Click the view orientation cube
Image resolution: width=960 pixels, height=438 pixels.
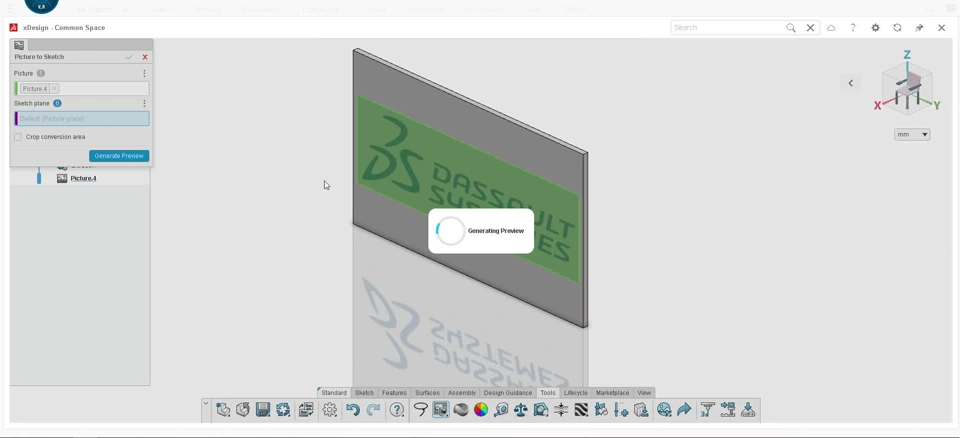tap(907, 89)
